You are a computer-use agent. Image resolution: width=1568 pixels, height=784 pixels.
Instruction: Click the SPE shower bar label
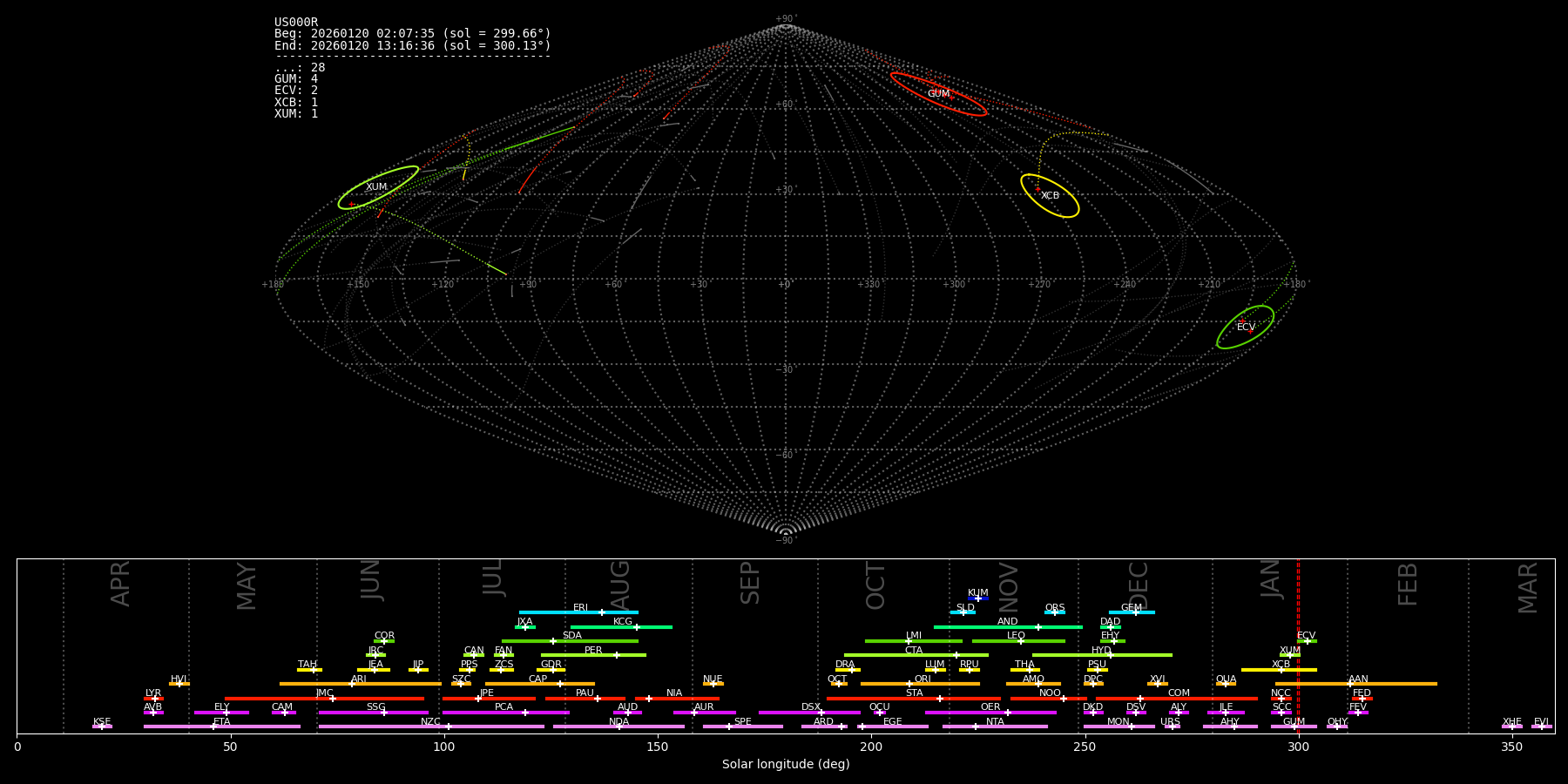point(743,722)
